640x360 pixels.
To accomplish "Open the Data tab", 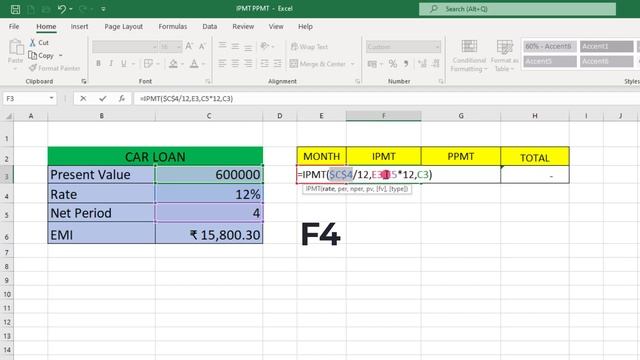I will (209, 27).
